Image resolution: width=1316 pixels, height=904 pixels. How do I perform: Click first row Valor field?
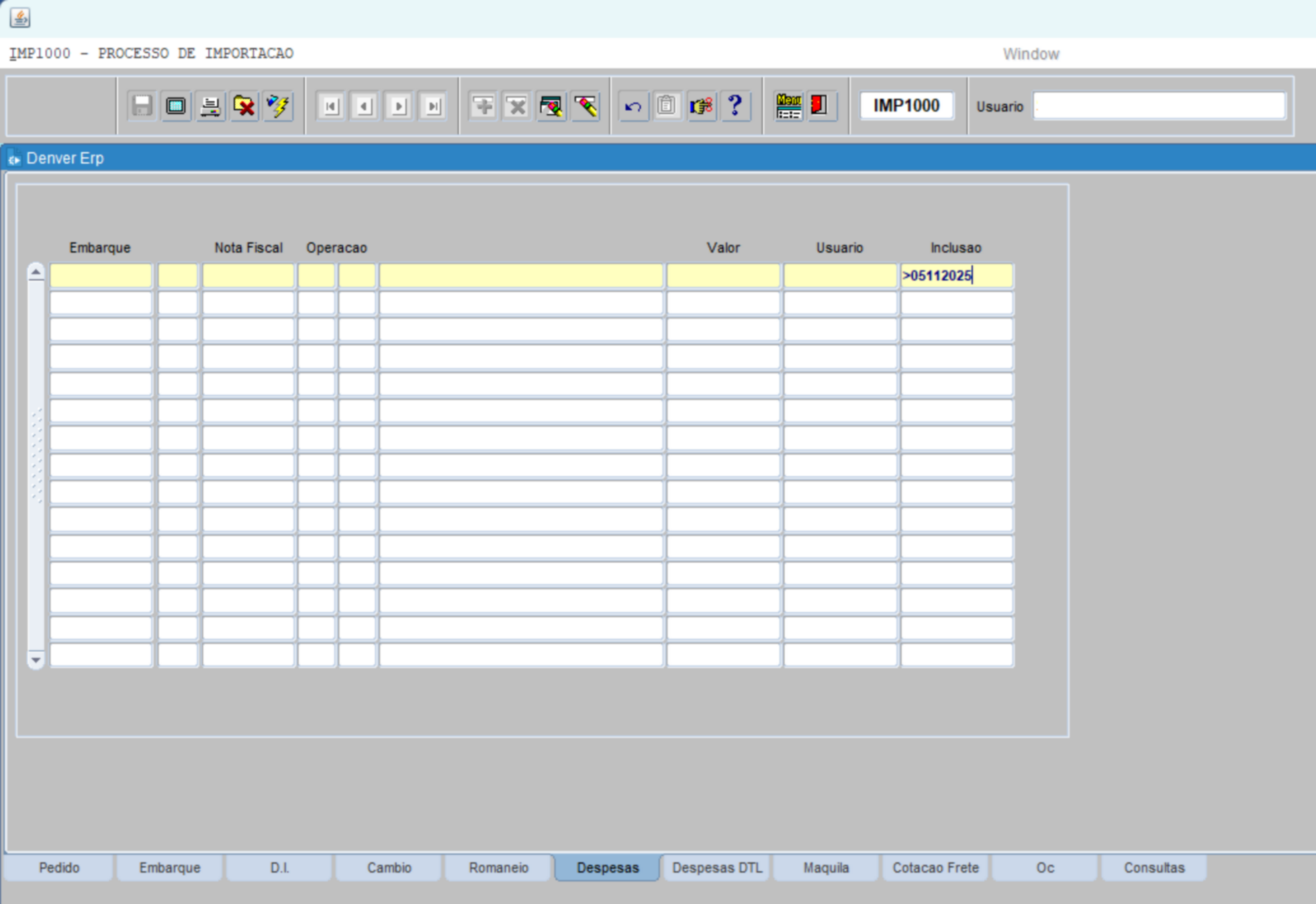click(x=723, y=276)
